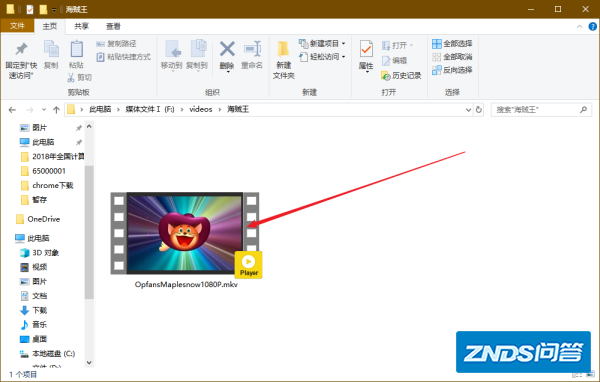Viewport: 600px width, 382px height.
Task: Click 此电脑 in address breadcrumb
Action: (100, 109)
